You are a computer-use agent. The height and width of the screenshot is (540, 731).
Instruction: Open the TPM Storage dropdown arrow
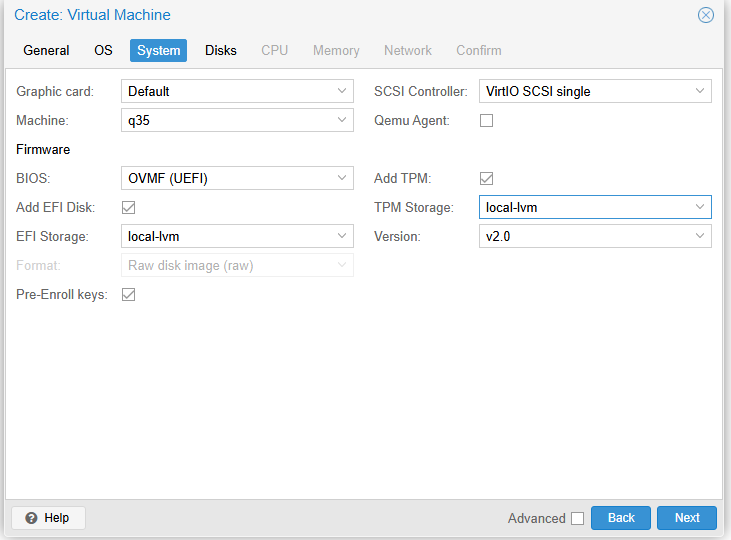699,208
